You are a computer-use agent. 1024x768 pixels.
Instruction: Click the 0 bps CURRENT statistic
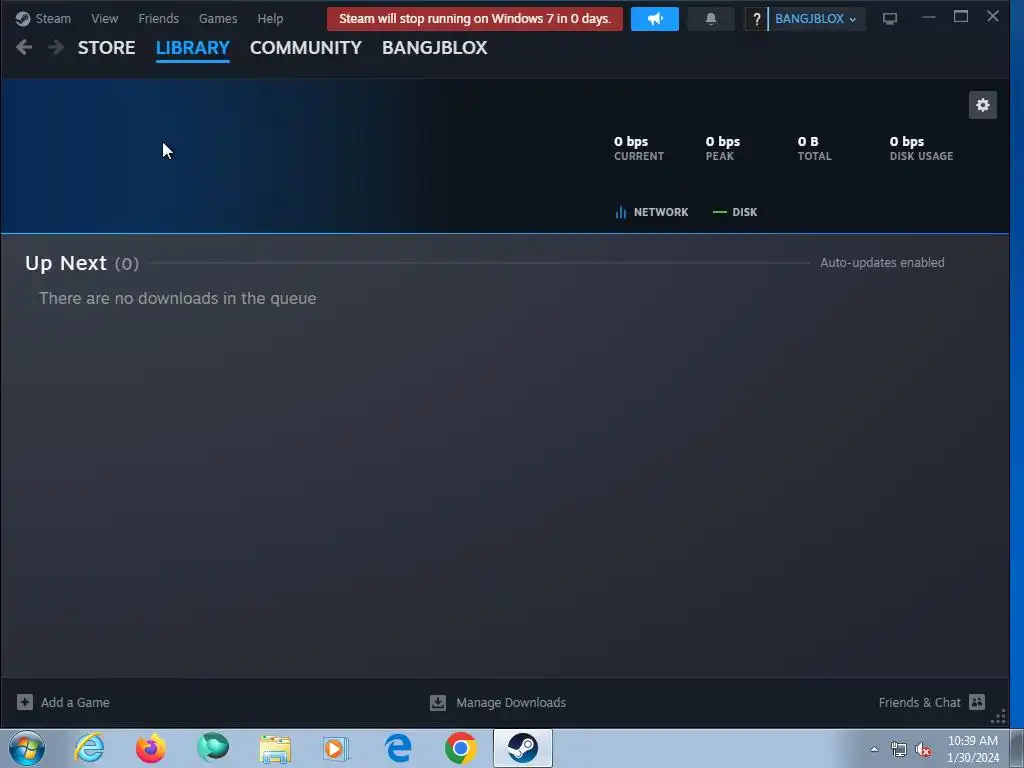639,148
